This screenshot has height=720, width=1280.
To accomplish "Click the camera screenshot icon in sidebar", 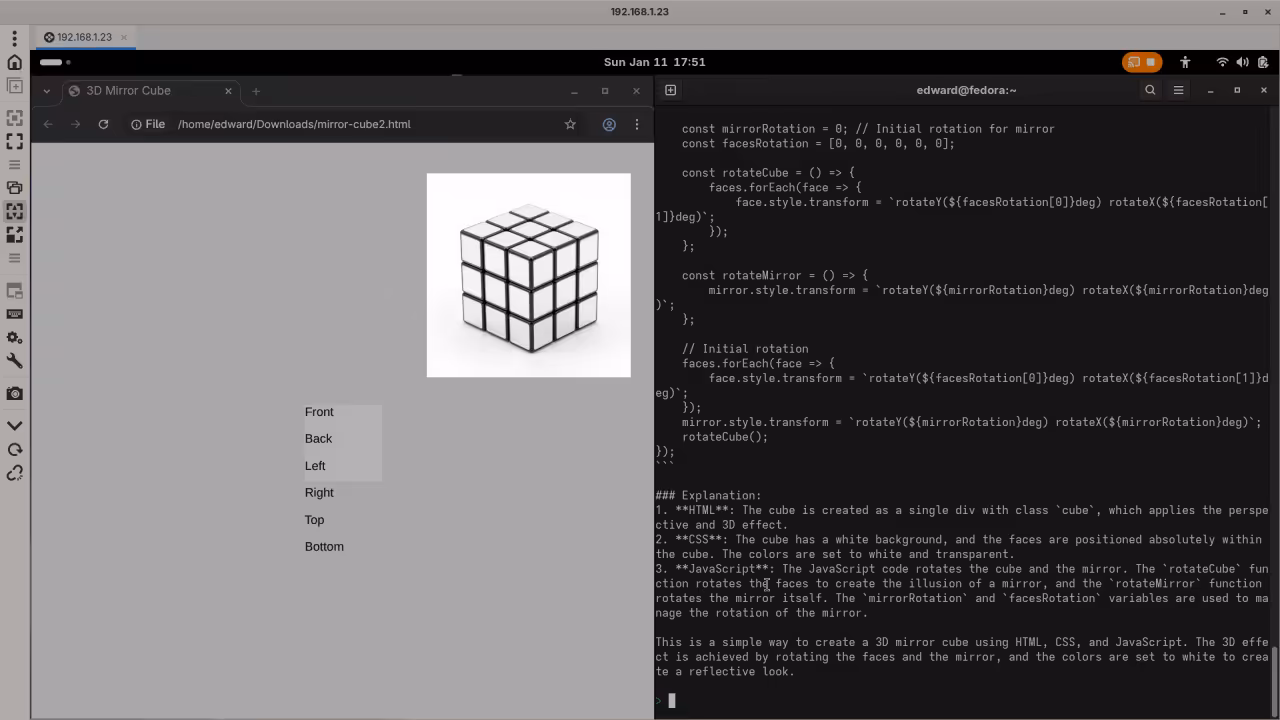I will click(14, 393).
